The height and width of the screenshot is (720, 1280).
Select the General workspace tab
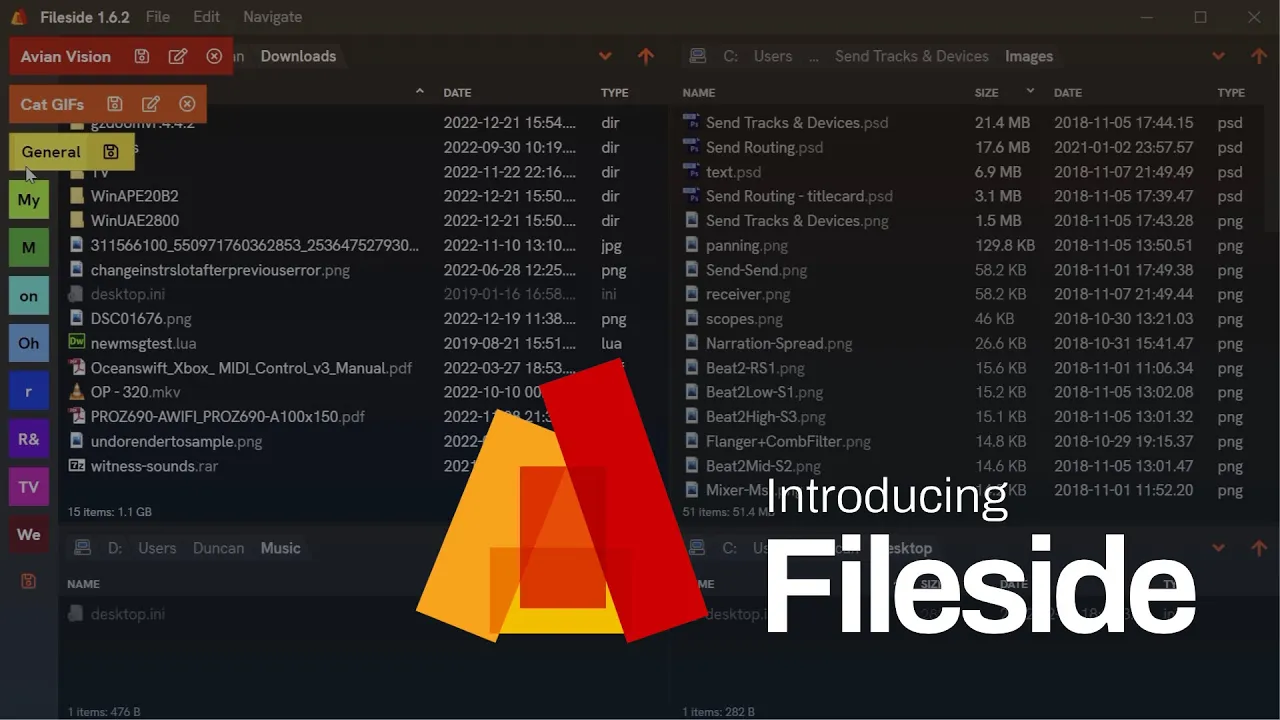click(51, 152)
